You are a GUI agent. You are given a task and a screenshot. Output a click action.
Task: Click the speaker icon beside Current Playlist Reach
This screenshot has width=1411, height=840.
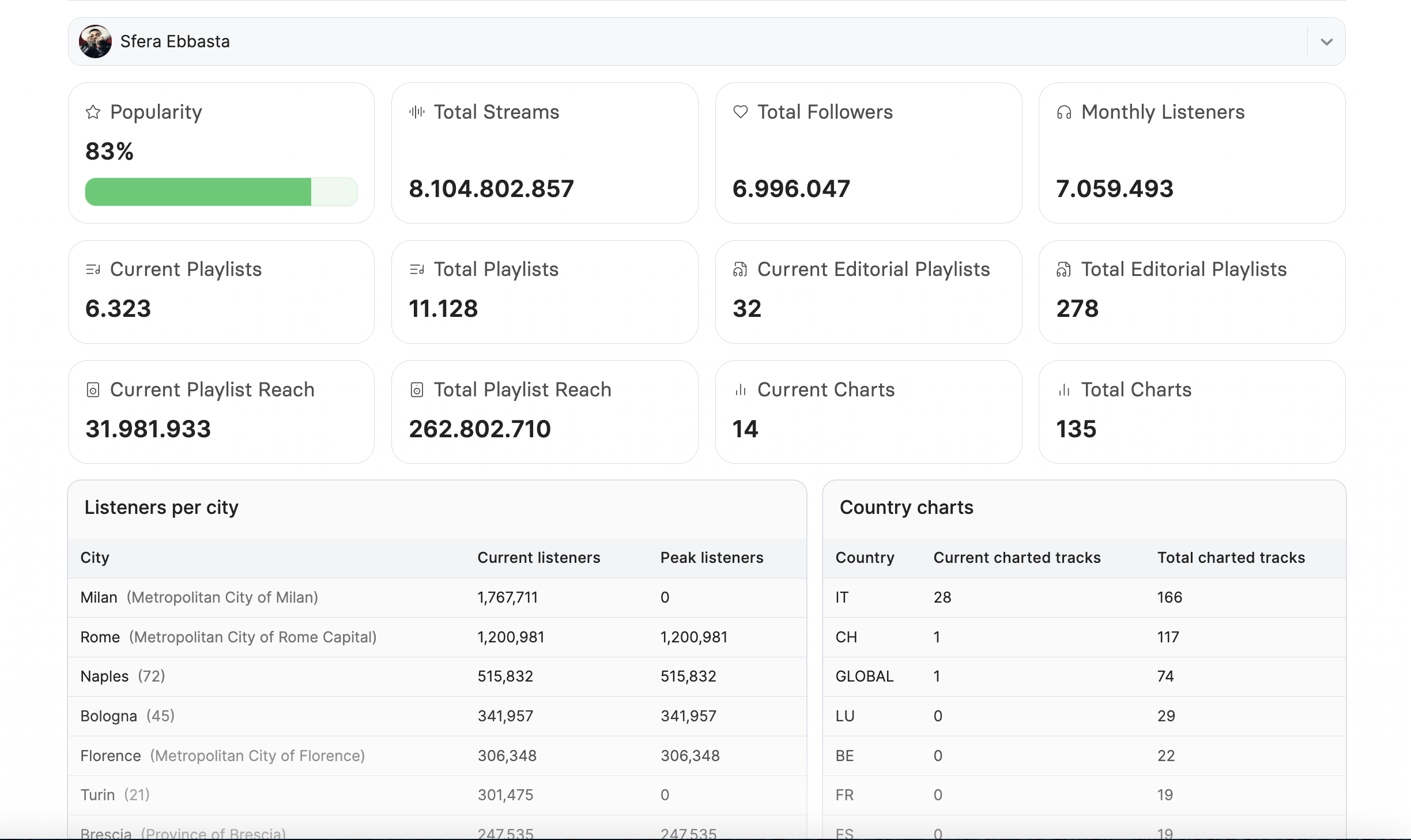pos(93,390)
